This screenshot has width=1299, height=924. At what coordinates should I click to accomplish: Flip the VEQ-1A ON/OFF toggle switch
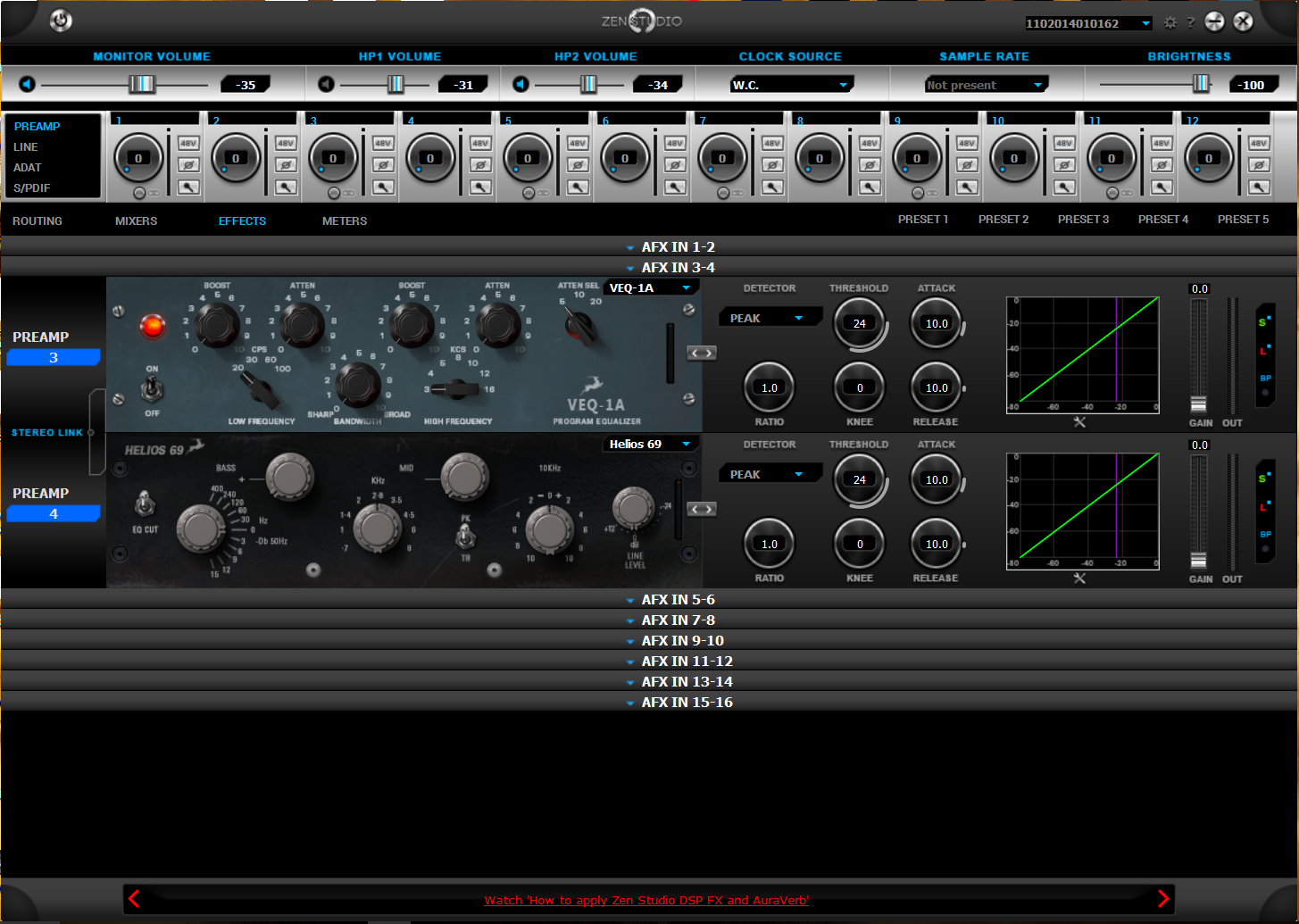[152, 387]
